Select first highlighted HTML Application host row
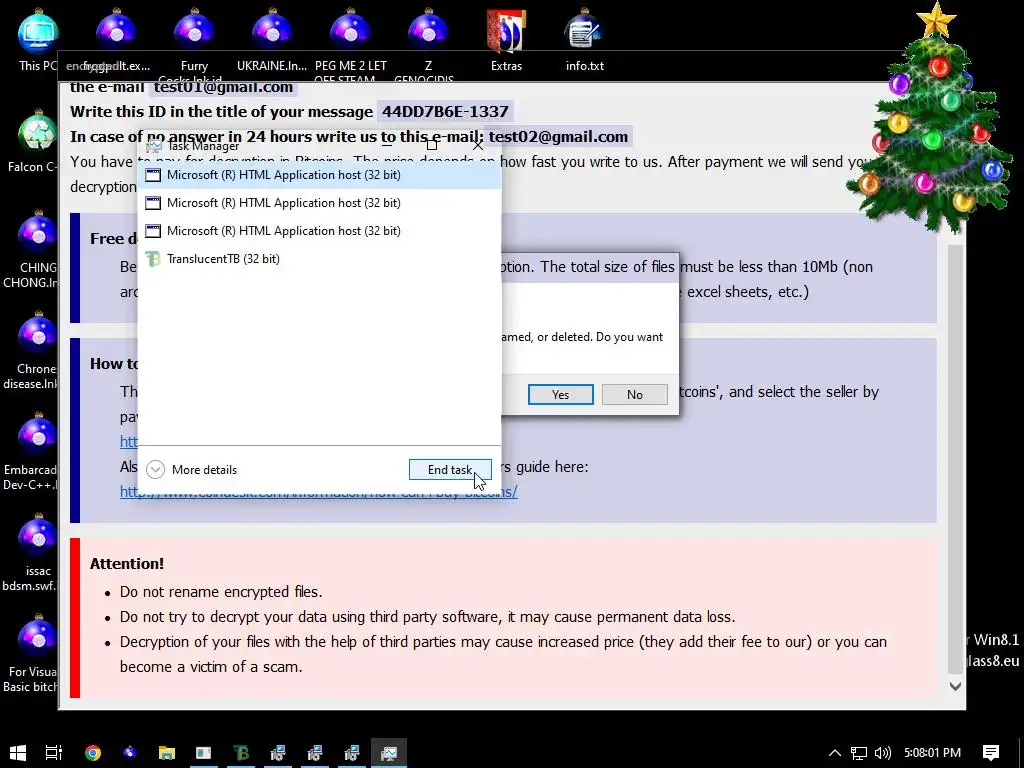This screenshot has height=768, width=1024. click(319, 175)
